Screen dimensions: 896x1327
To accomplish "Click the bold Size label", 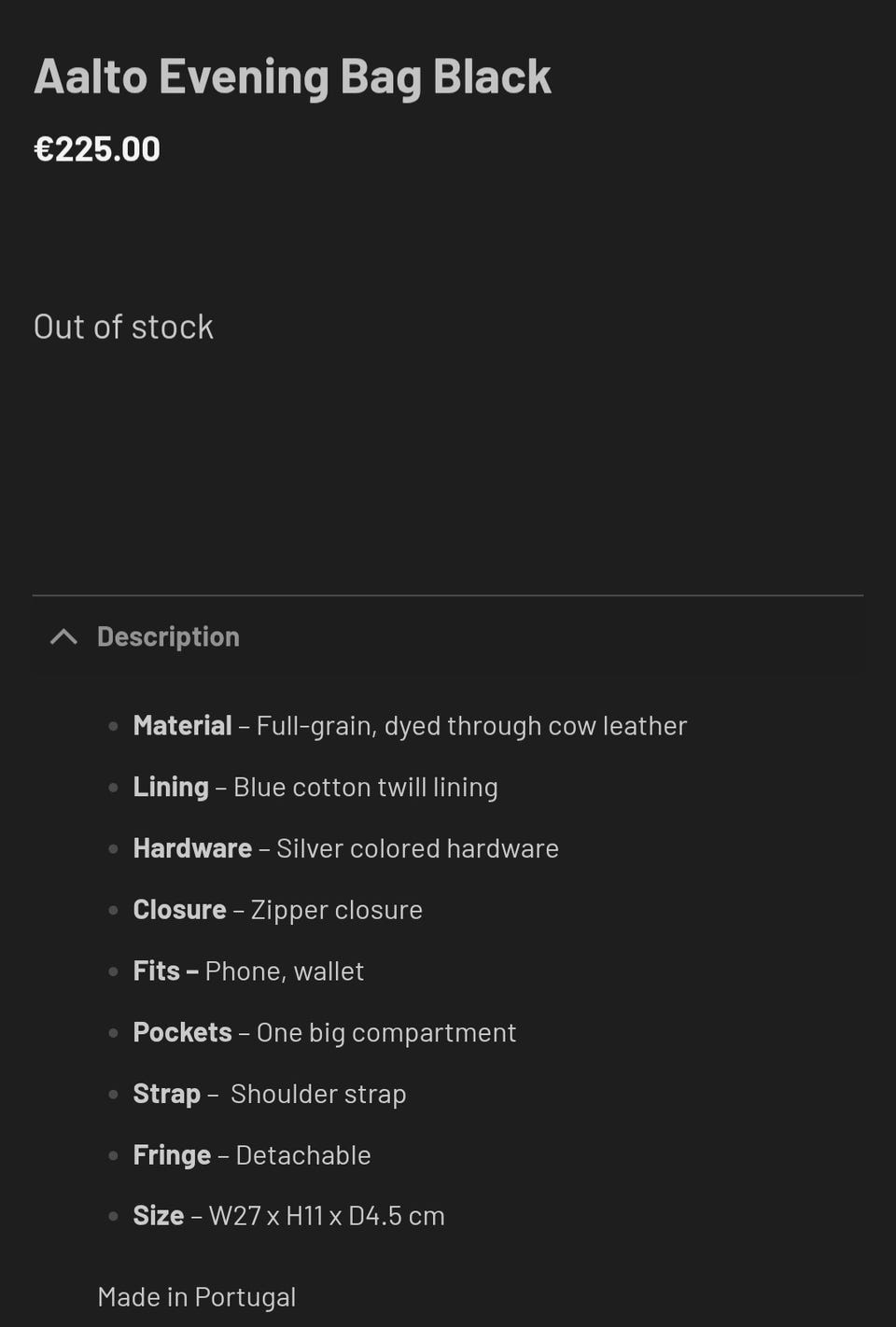I will tap(159, 1216).
